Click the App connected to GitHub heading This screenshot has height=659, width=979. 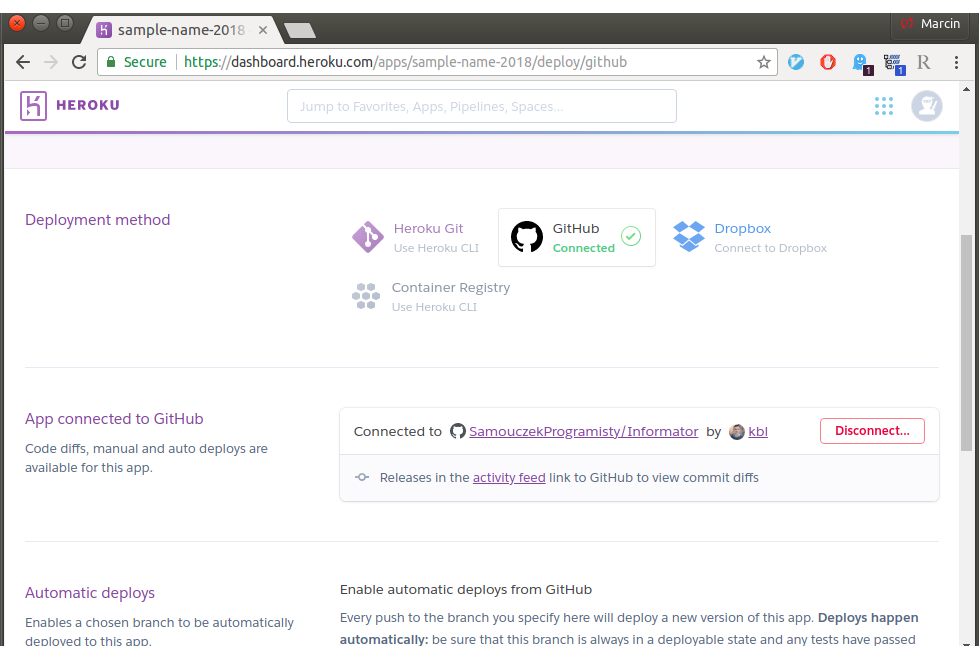coord(114,419)
